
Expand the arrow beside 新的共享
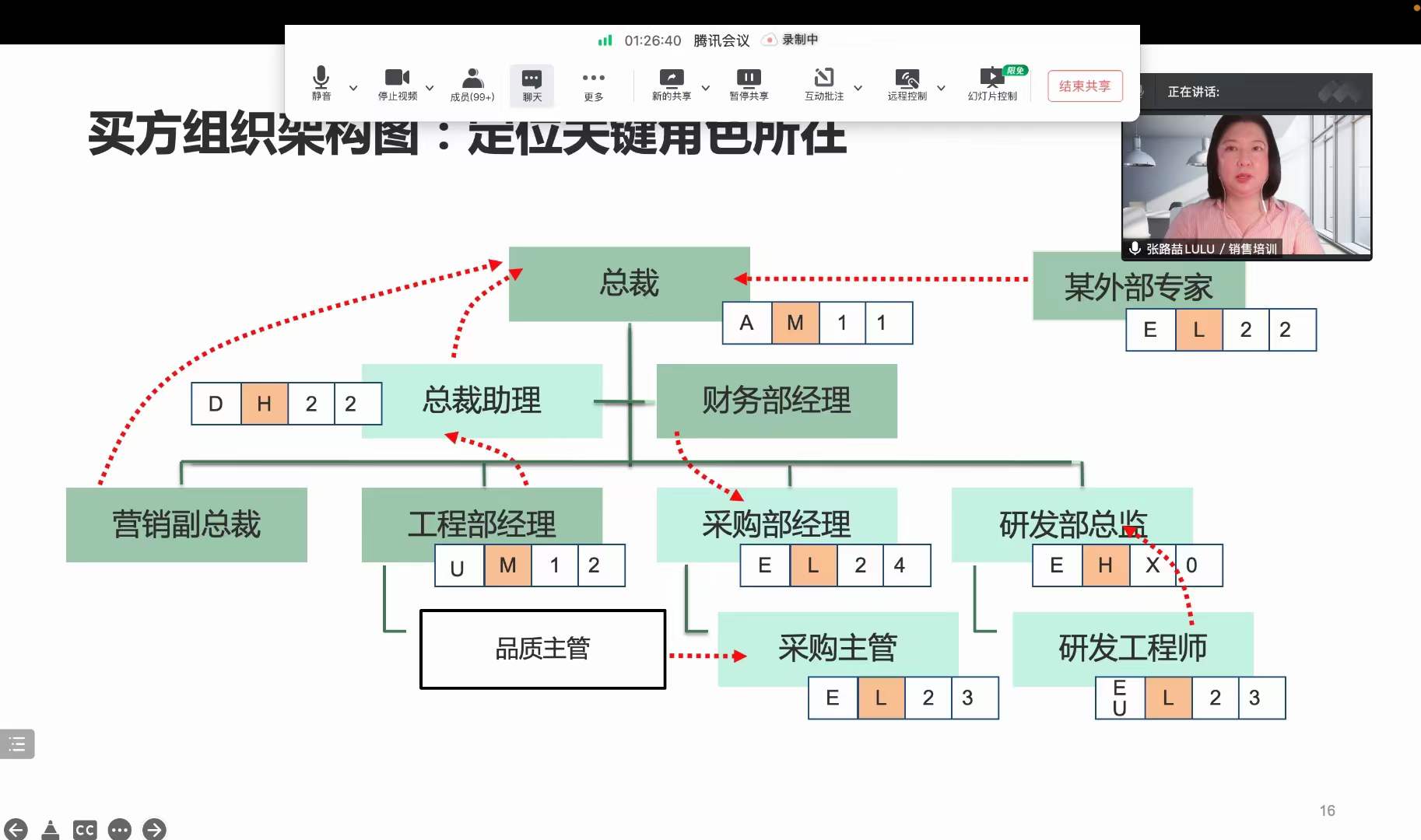click(x=706, y=88)
